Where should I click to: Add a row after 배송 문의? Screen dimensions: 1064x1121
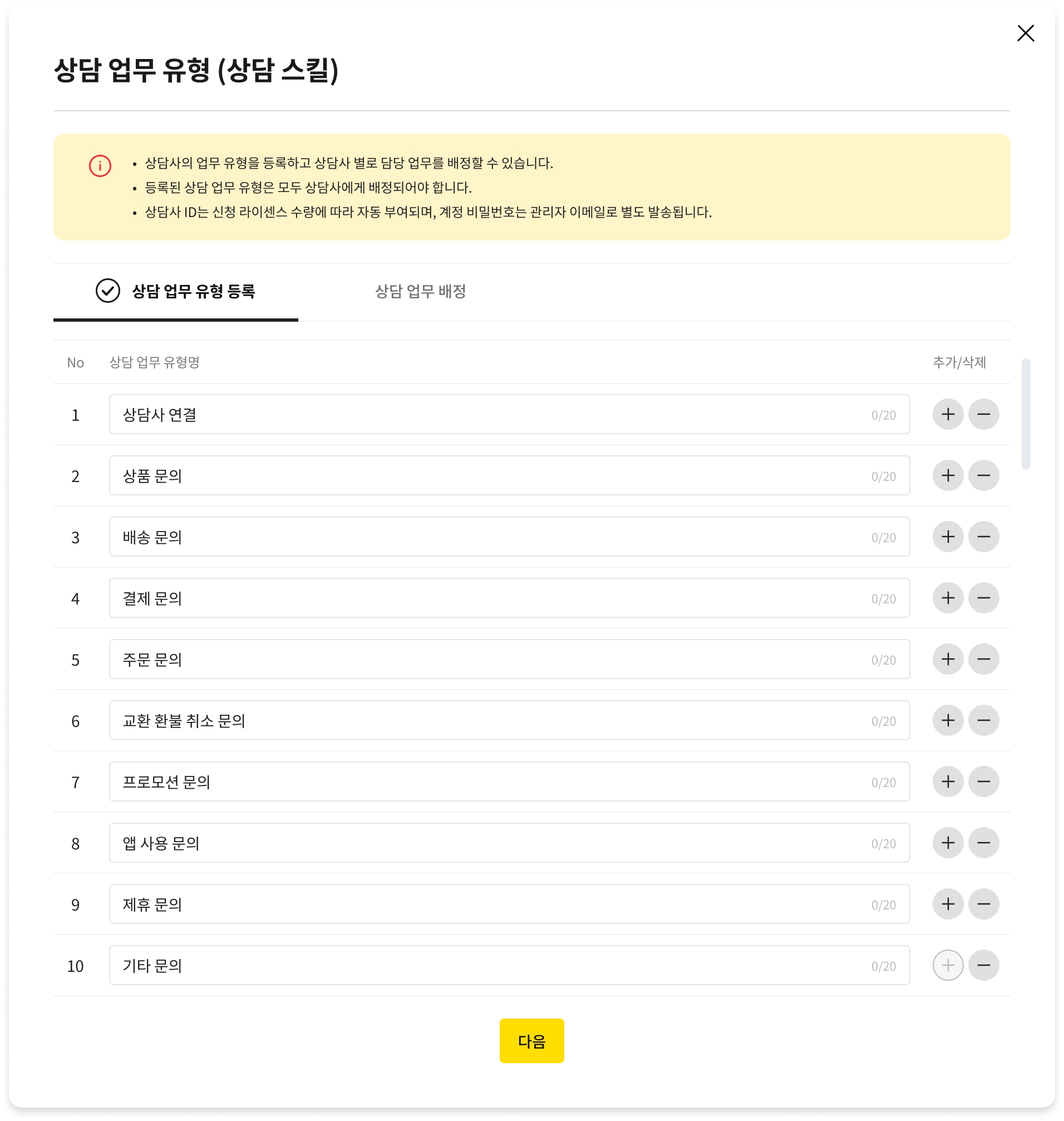tap(948, 537)
